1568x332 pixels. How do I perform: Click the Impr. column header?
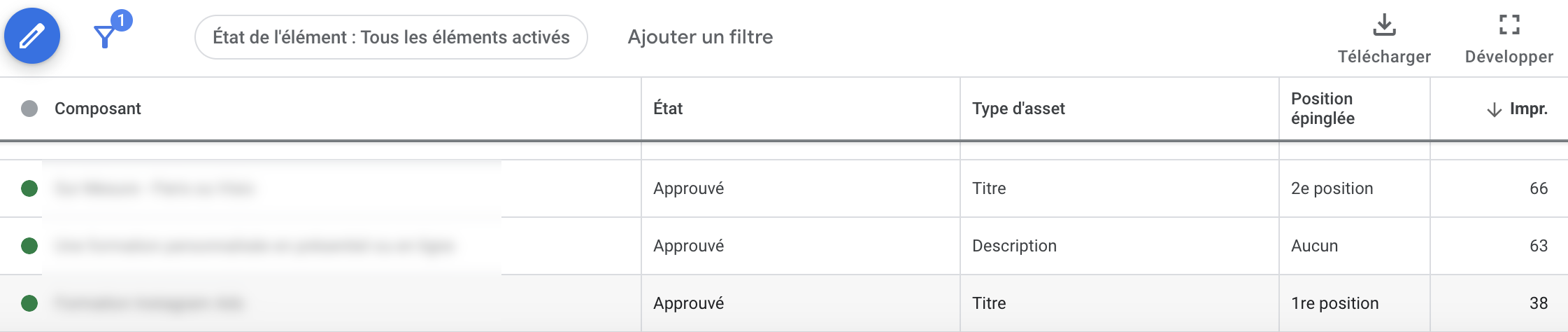tap(1528, 109)
